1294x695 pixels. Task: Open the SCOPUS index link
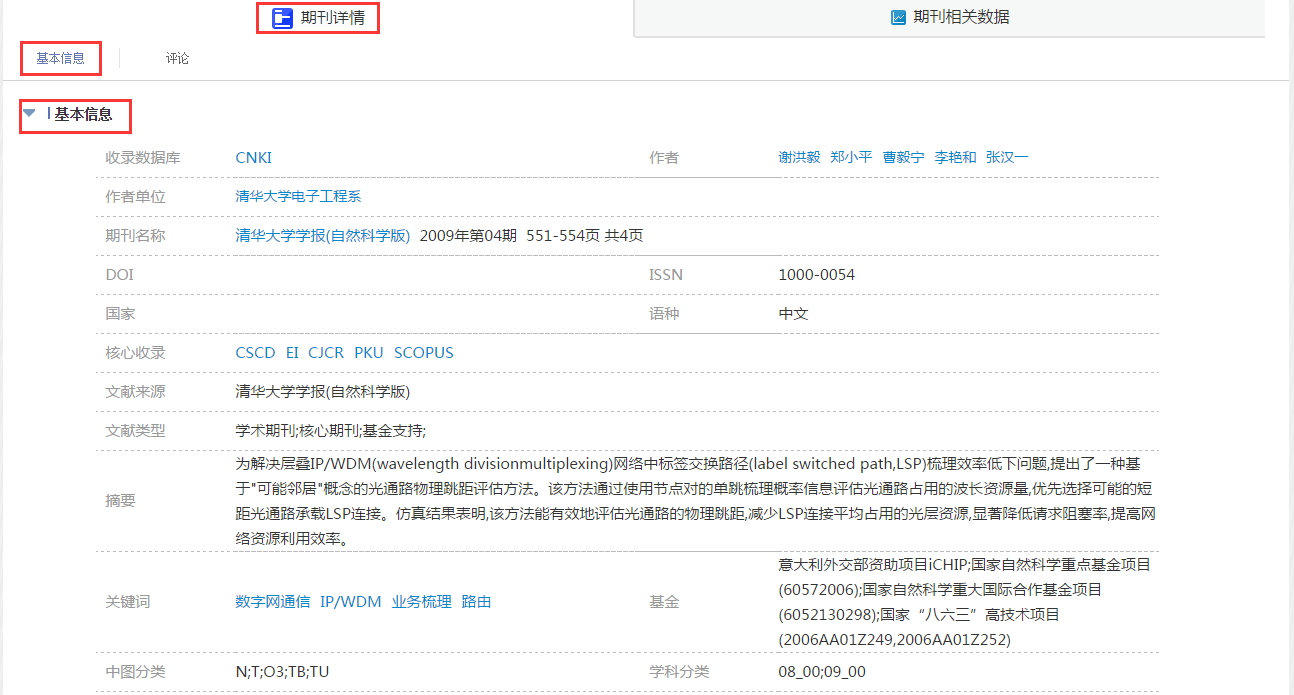point(423,353)
